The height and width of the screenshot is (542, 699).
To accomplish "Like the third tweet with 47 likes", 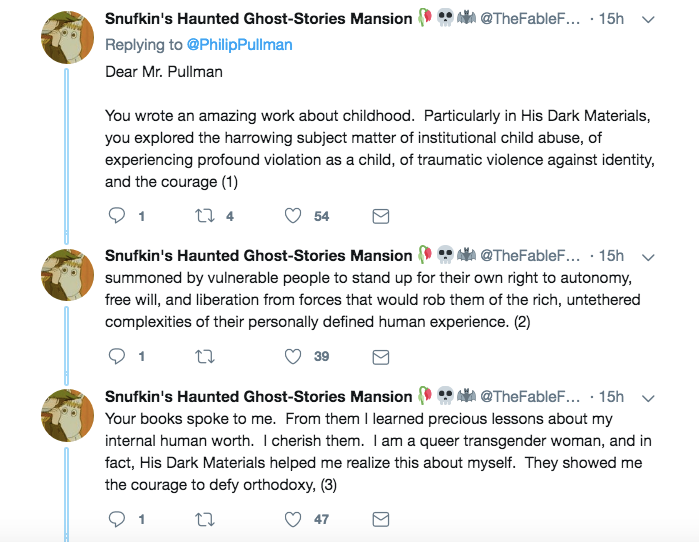I will [x=293, y=519].
